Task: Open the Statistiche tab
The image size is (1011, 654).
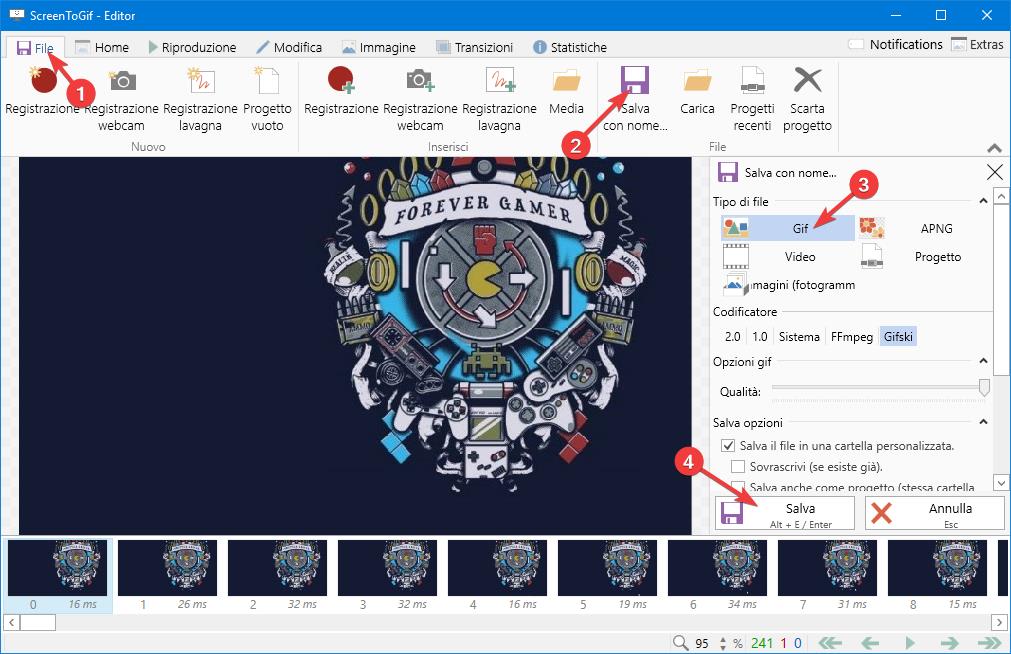Action: pos(570,48)
